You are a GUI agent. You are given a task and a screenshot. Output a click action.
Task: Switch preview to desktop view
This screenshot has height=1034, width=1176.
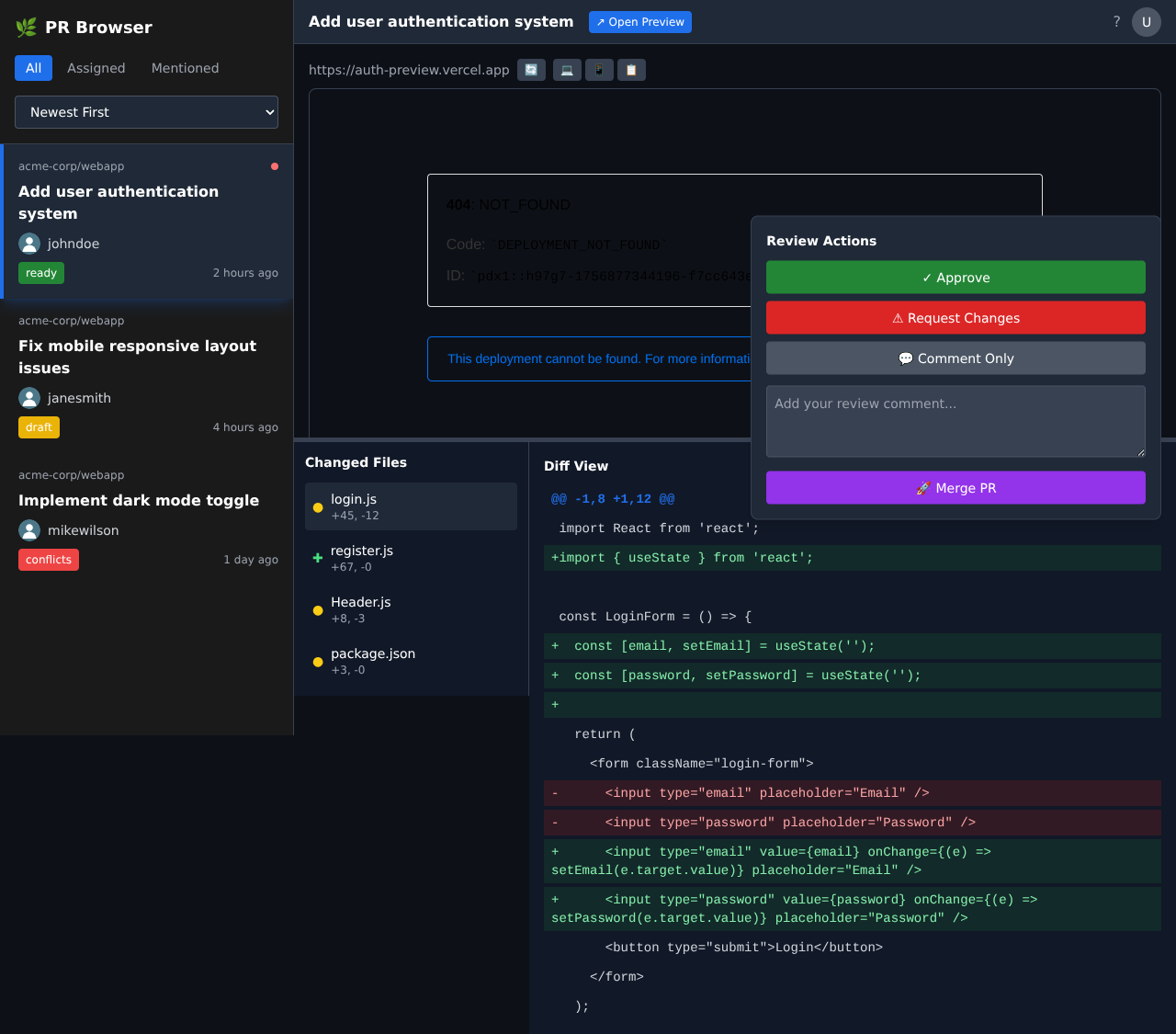pos(567,69)
